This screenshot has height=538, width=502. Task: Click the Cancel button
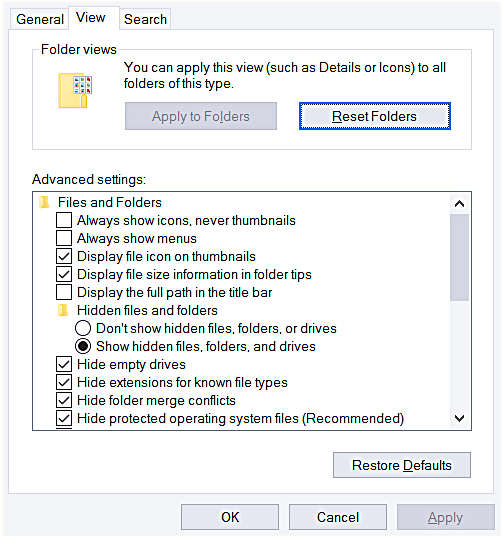[x=338, y=517]
